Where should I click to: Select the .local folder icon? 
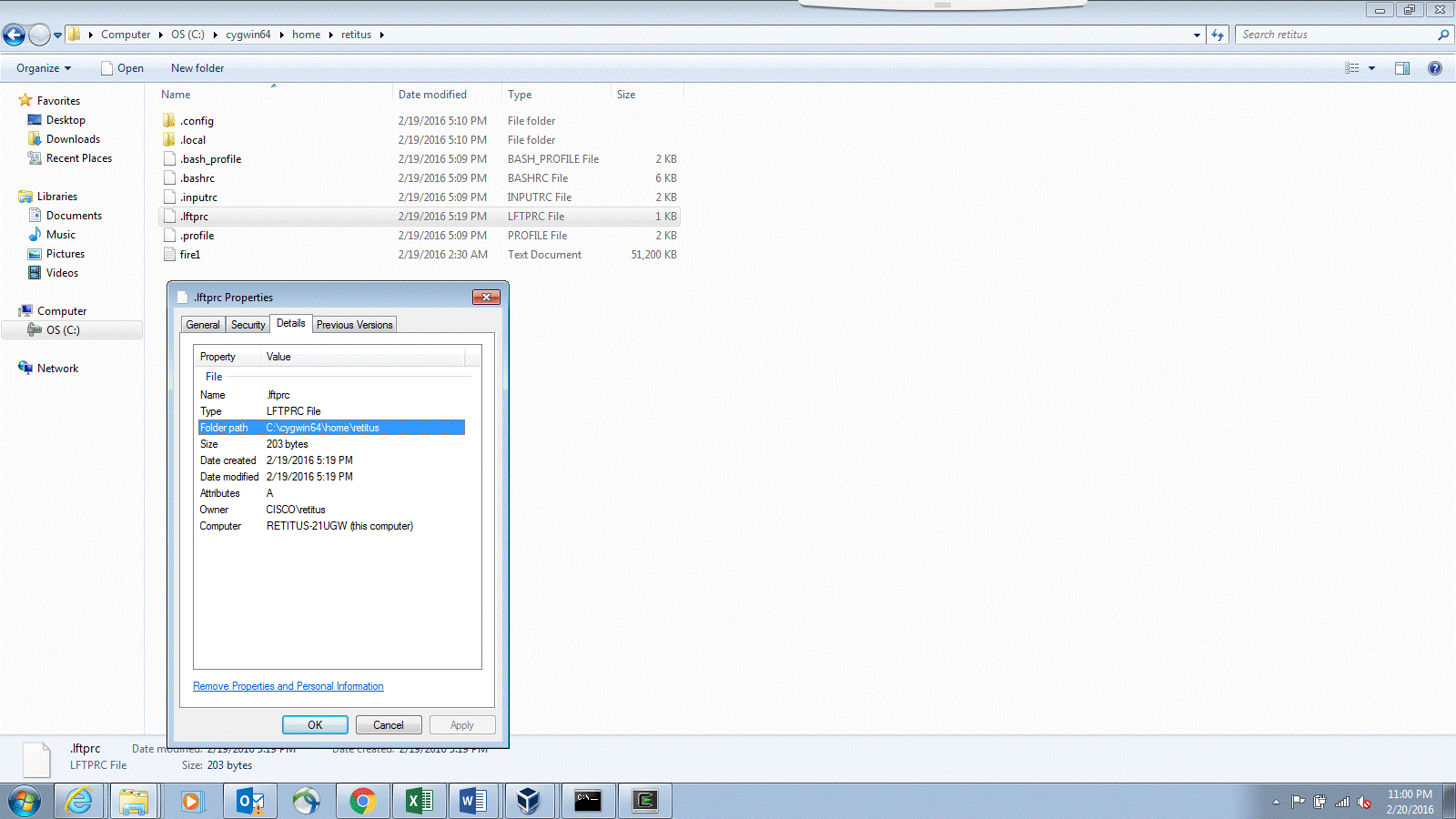[x=169, y=140]
